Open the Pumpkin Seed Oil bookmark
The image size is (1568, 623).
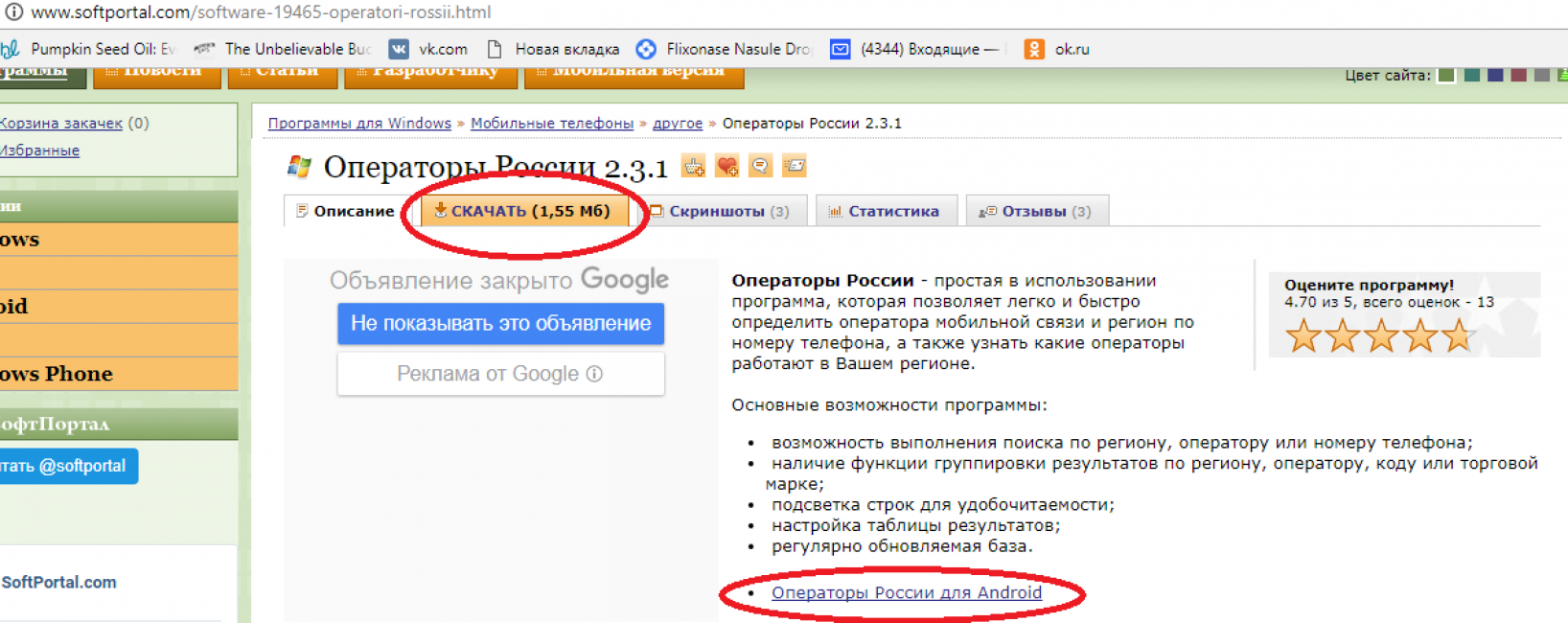[x=88, y=49]
